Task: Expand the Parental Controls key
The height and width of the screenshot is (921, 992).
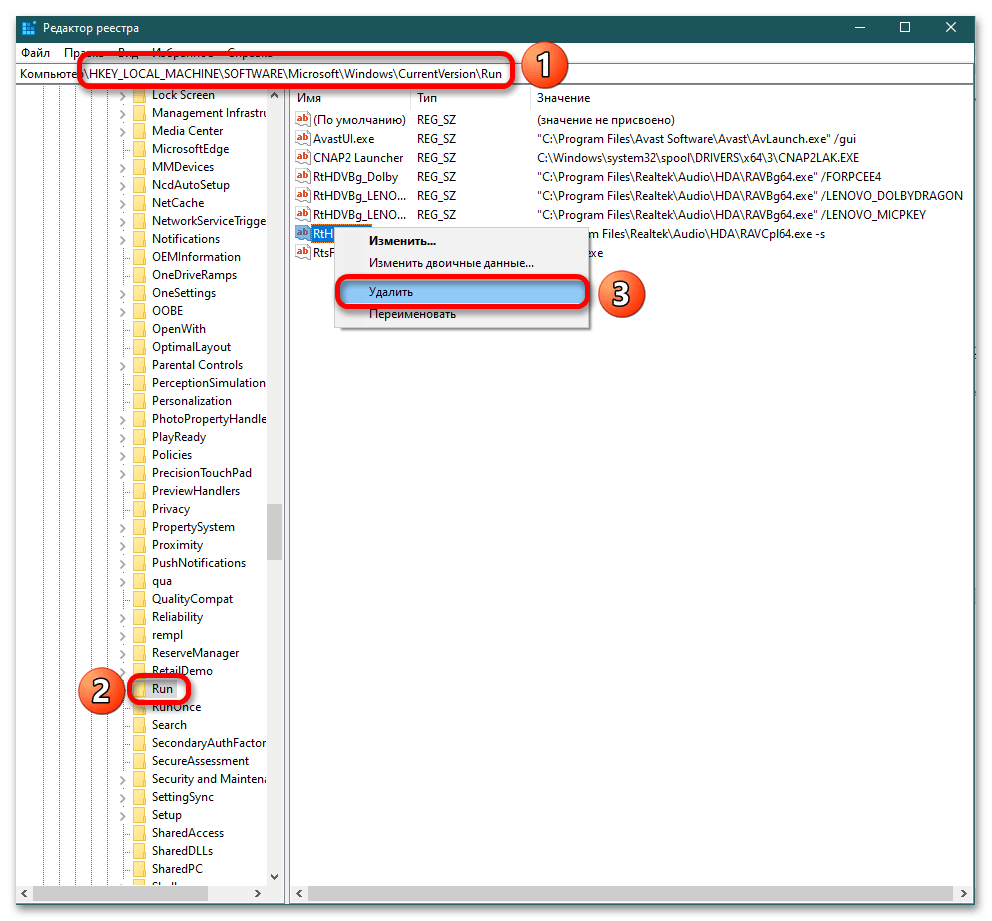Action: 123,366
